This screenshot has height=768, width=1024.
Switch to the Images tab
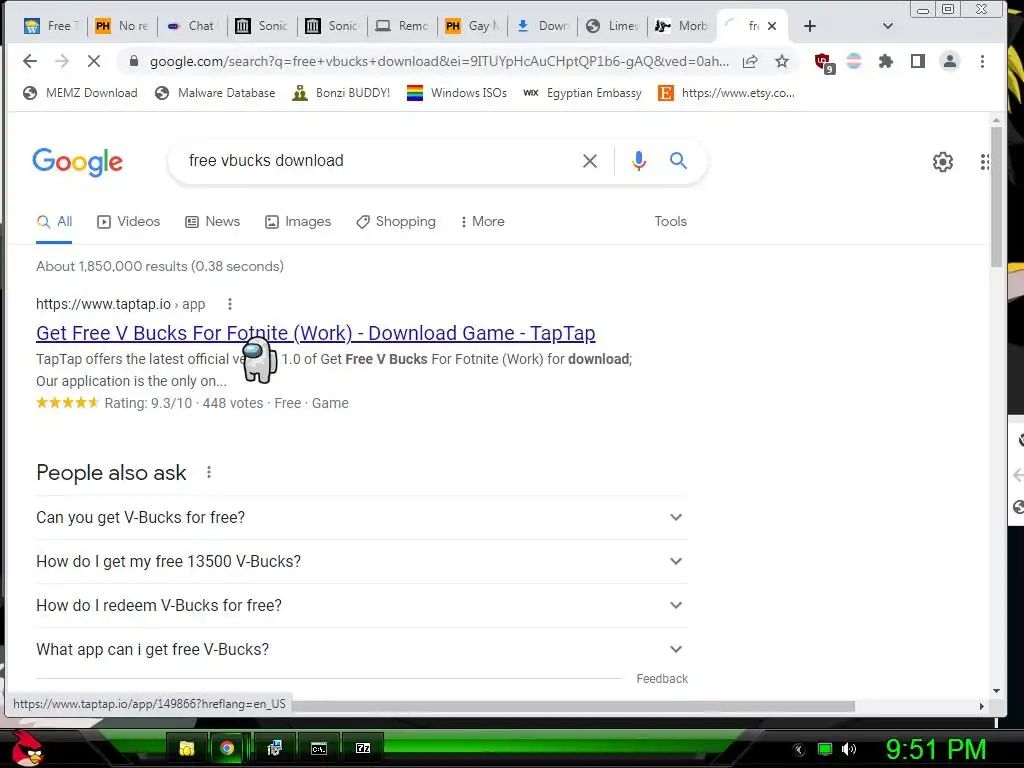pyautogui.click(x=298, y=221)
